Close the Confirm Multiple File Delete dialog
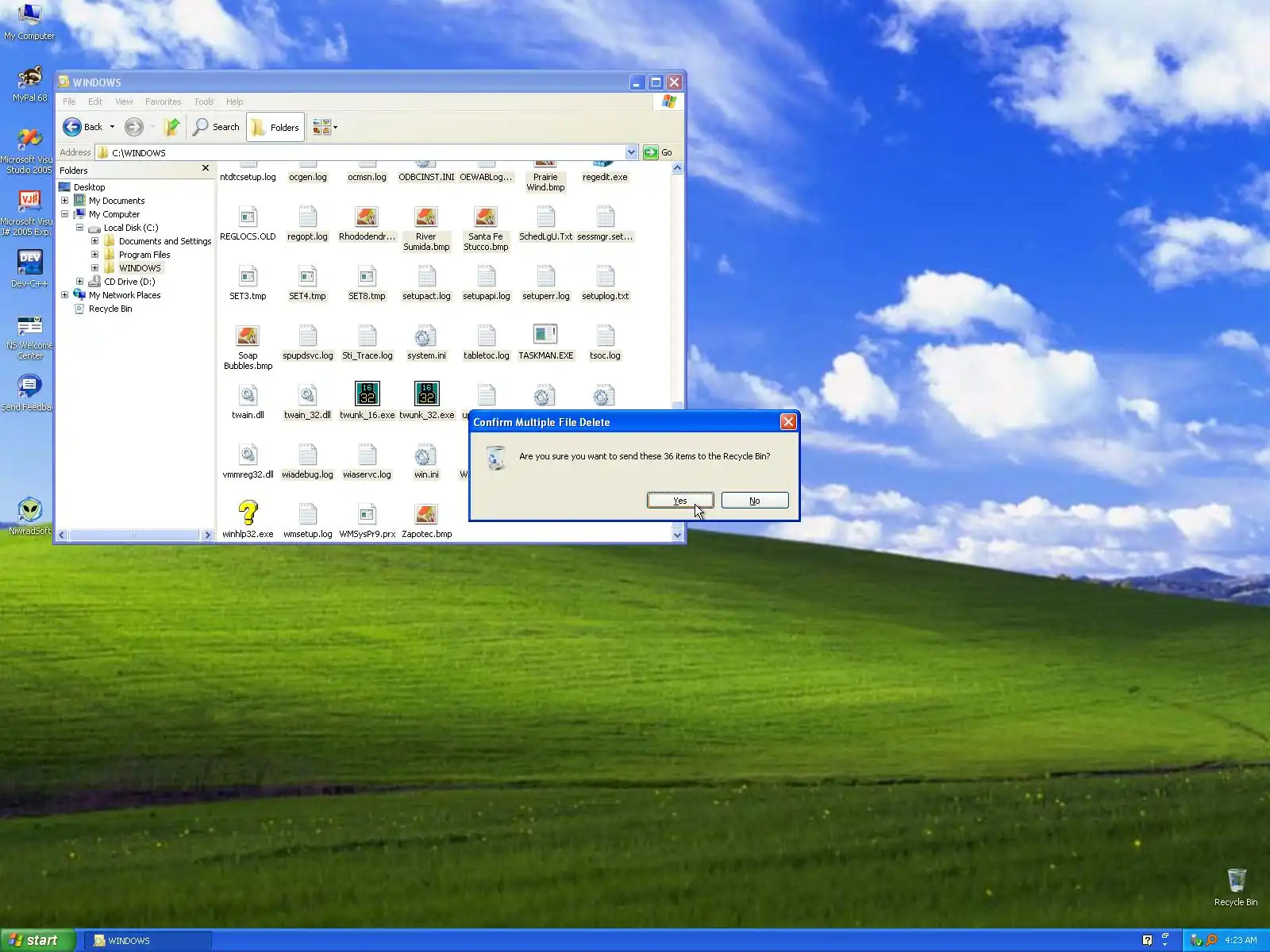1270x952 pixels. (788, 422)
